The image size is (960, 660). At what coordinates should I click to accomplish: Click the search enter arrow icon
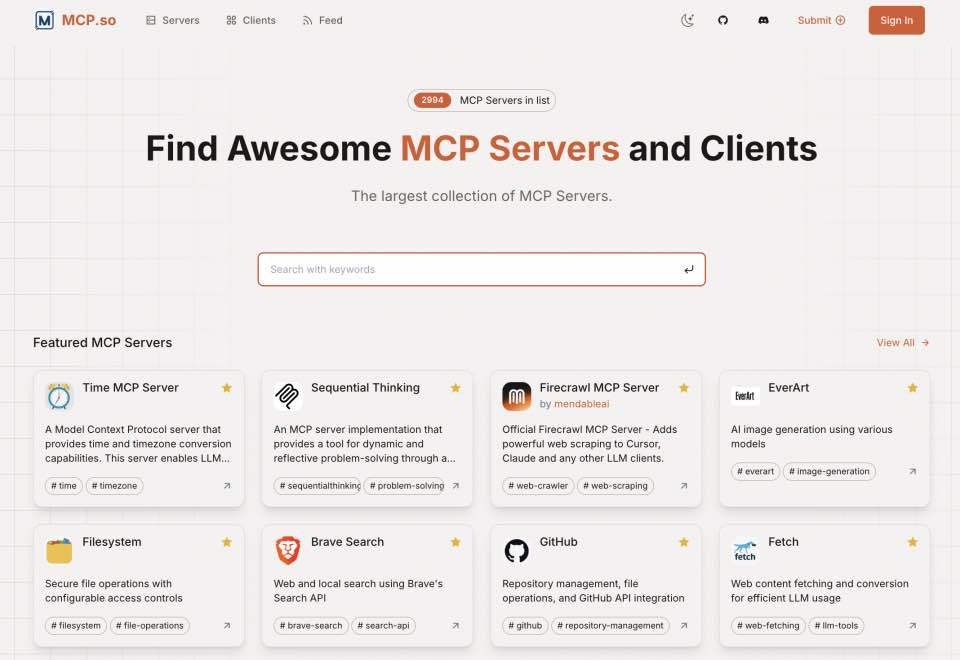(689, 269)
